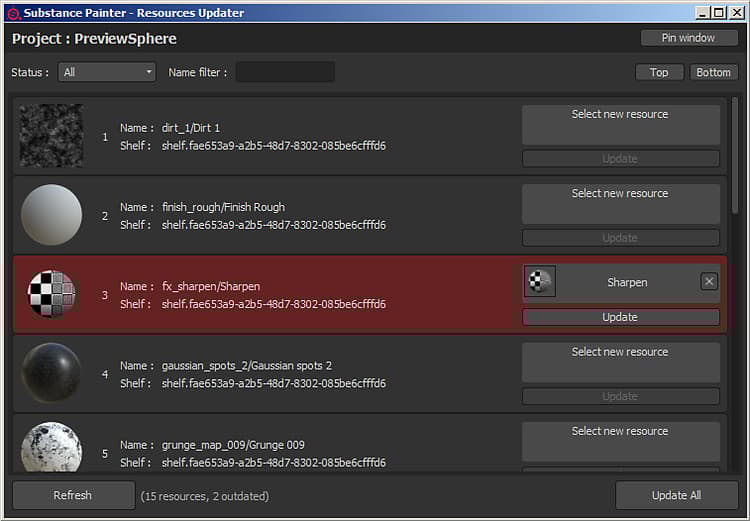Screen dimensions: 750x521
Task: Update the fx_sharpen/Sharpen resource
Action: (620, 317)
